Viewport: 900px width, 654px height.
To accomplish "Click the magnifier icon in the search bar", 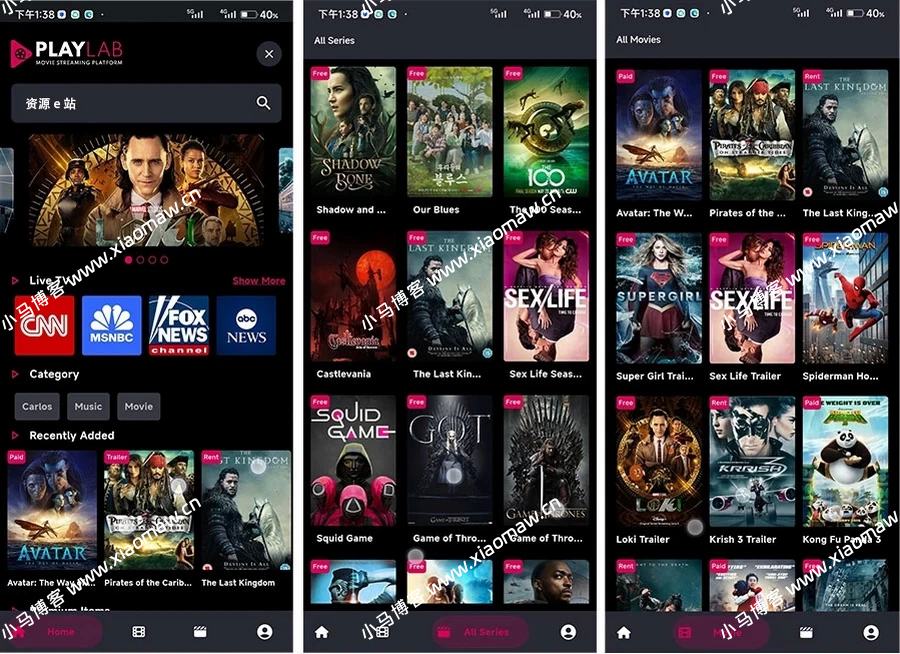I will [x=263, y=103].
